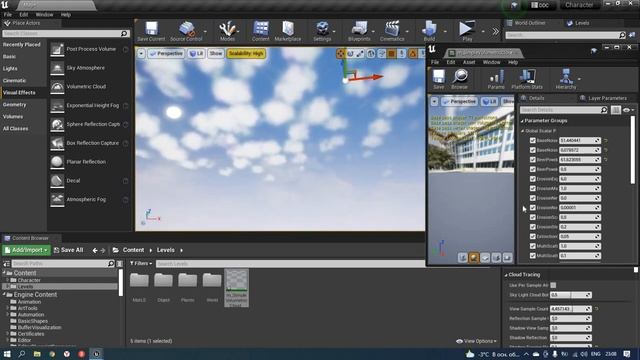640x360 pixels.
Task: Select the level asset thumbnail in Content Browser
Action: pyautogui.click(x=236, y=288)
